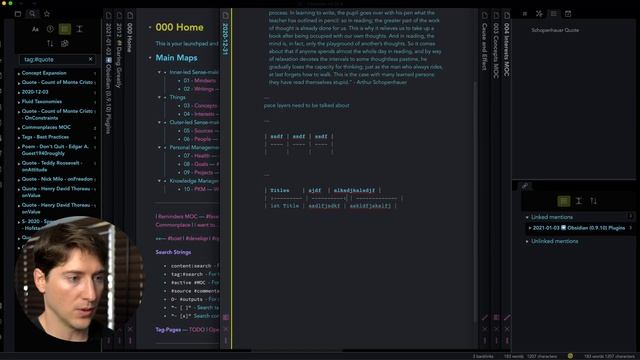Toggle explain search term icon
This screenshot has width=640, height=360.
pos(50,29)
